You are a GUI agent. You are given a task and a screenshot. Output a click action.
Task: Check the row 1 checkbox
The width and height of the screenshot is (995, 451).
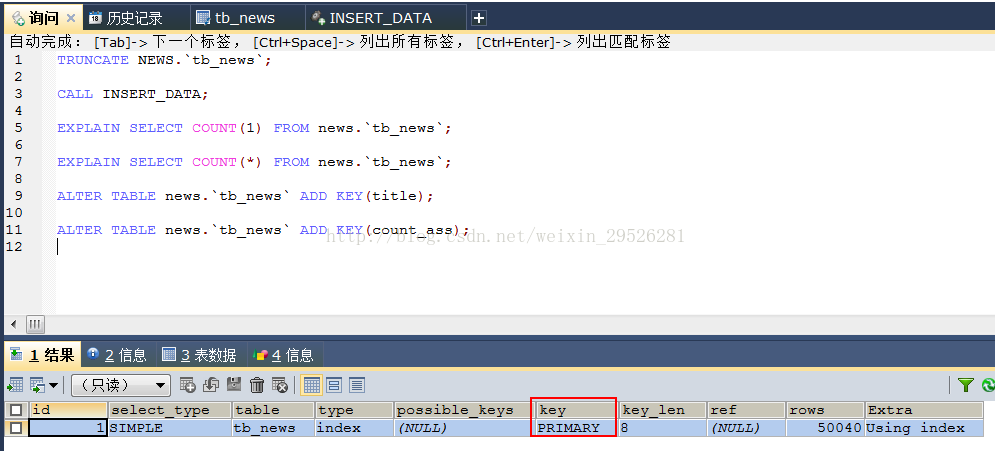click(x=16, y=428)
